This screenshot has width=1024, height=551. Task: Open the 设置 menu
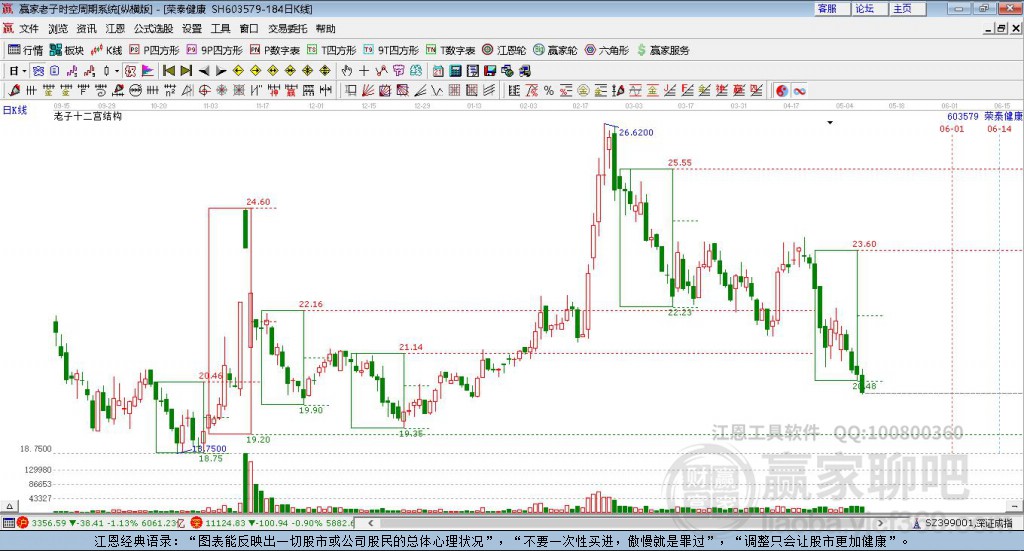click(x=192, y=29)
